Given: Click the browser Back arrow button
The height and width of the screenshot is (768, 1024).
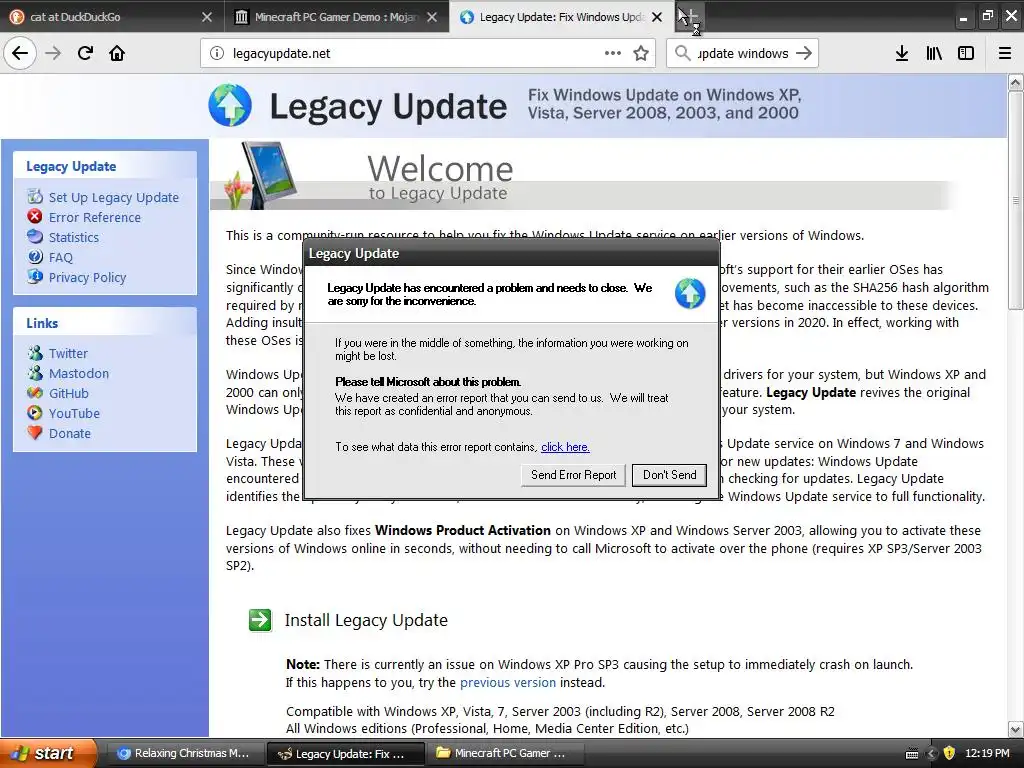Looking at the screenshot, I should (20, 53).
